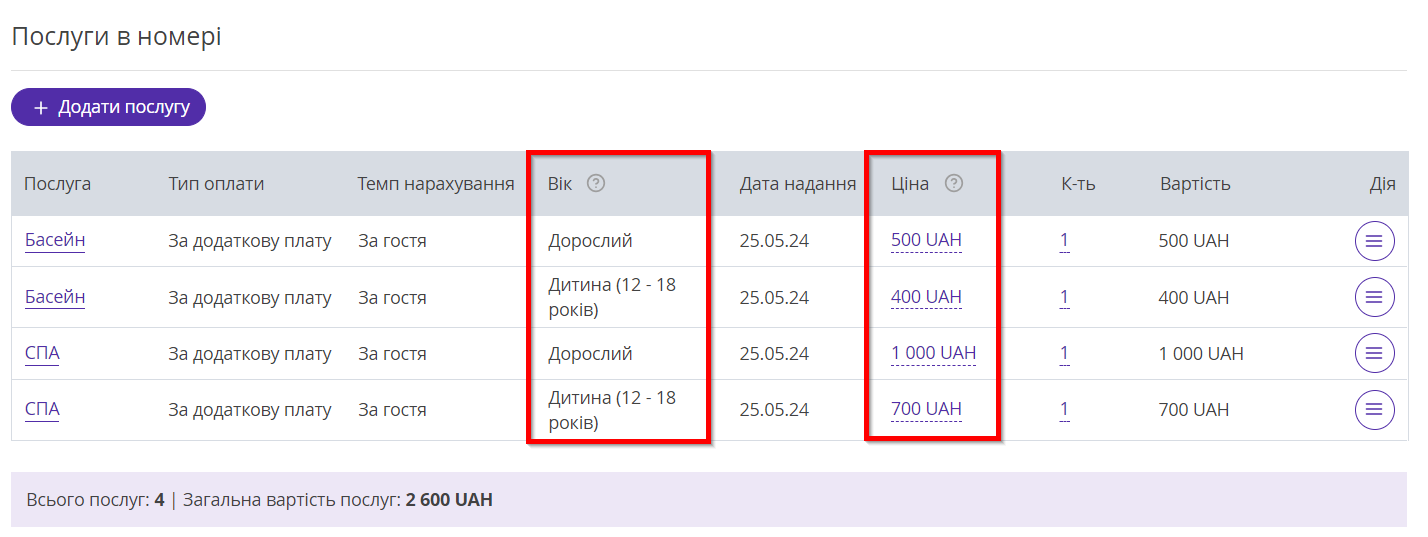Click the Вартість column header

point(1195,184)
